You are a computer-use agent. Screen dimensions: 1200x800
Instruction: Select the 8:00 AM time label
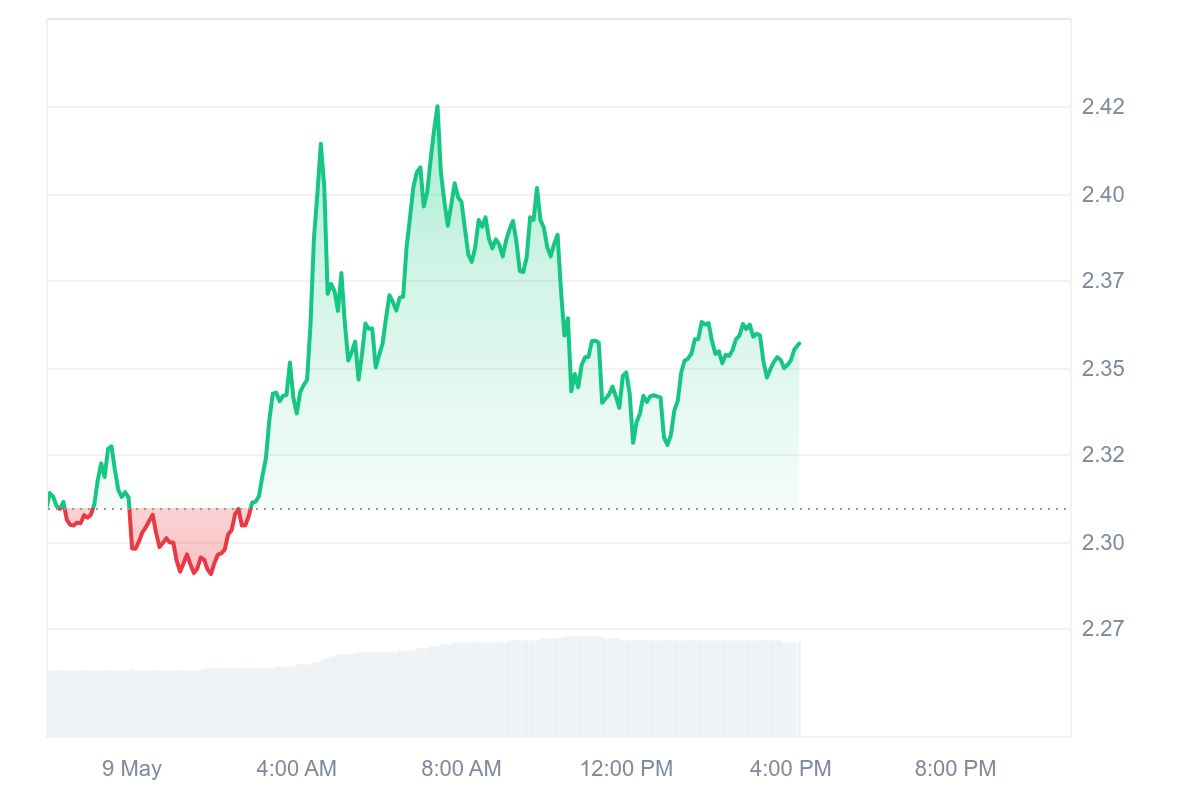pos(461,769)
